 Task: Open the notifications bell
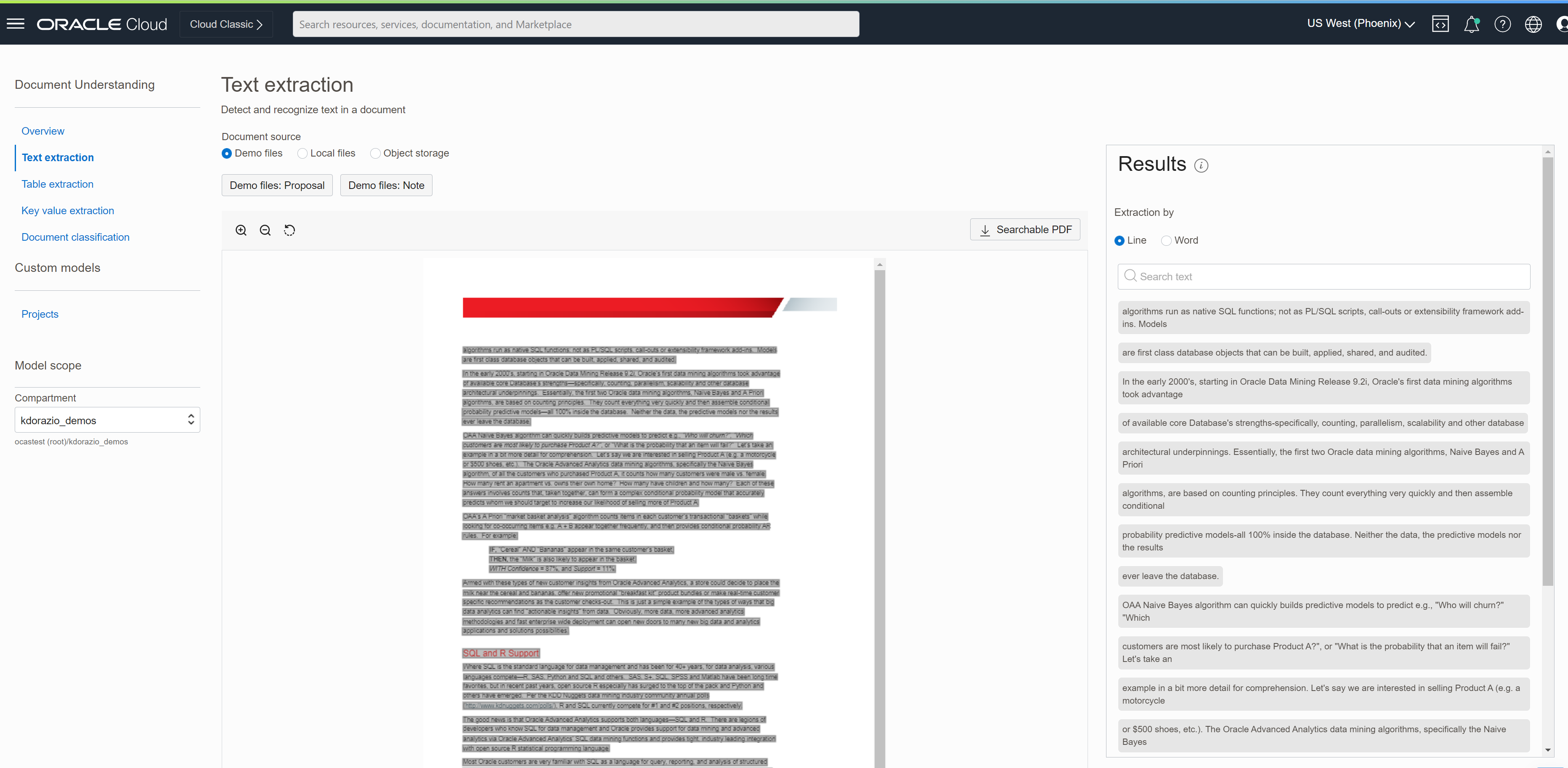pos(1471,24)
